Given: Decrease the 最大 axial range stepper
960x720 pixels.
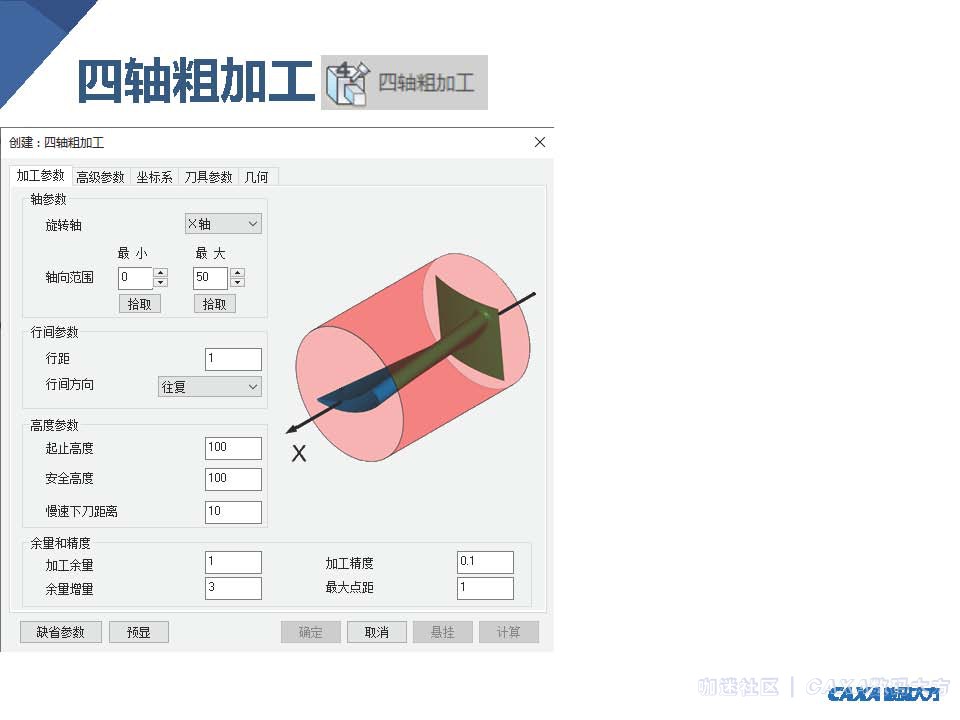Looking at the screenshot, I should tap(237, 283).
